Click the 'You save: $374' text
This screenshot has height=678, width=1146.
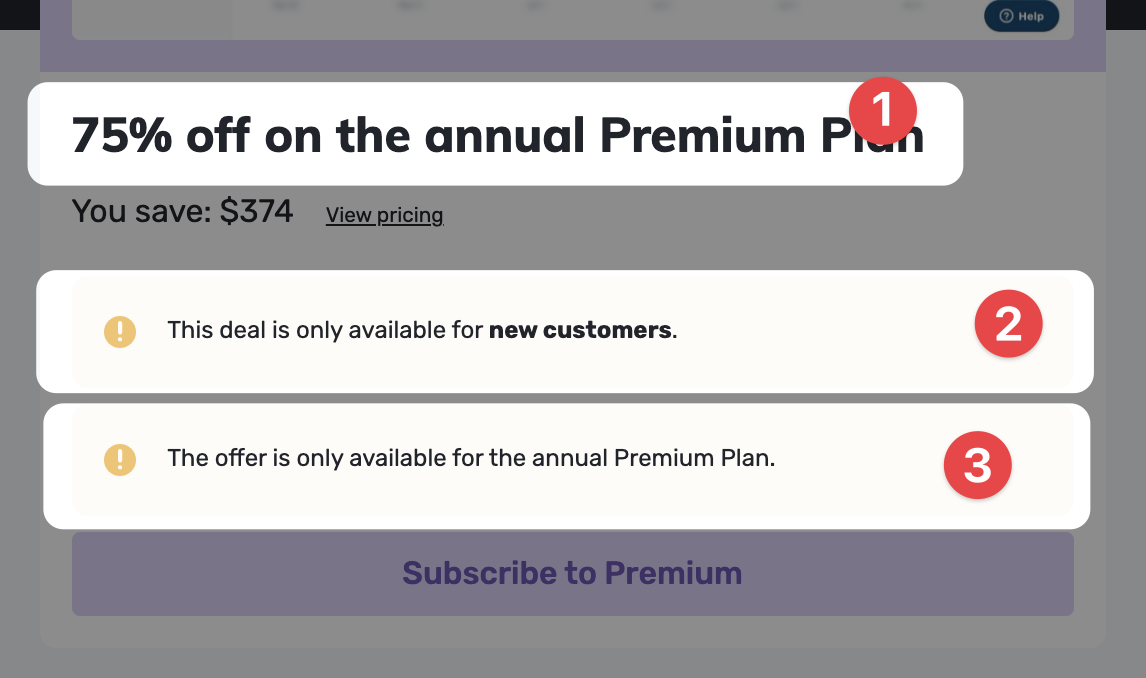click(x=182, y=211)
